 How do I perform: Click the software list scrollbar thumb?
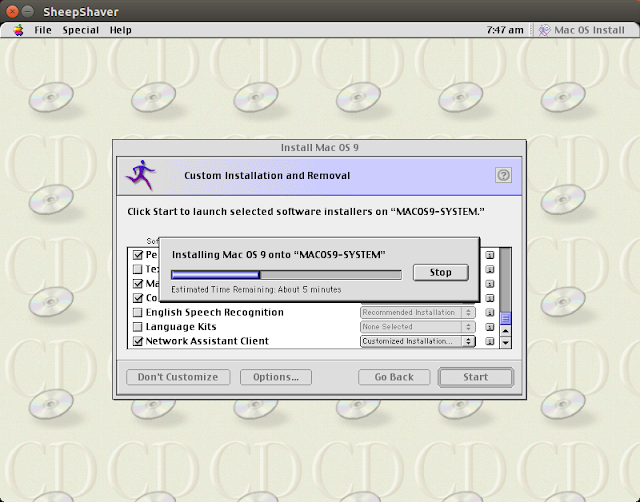click(x=505, y=318)
